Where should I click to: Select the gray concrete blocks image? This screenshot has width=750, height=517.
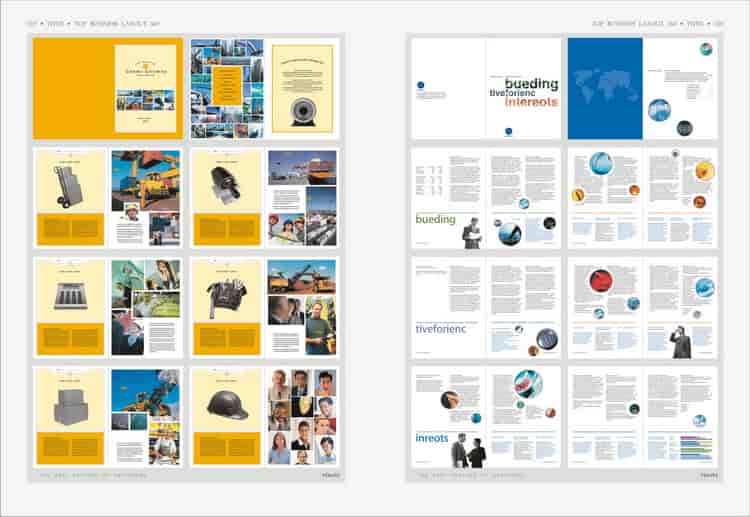(x=69, y=402)
